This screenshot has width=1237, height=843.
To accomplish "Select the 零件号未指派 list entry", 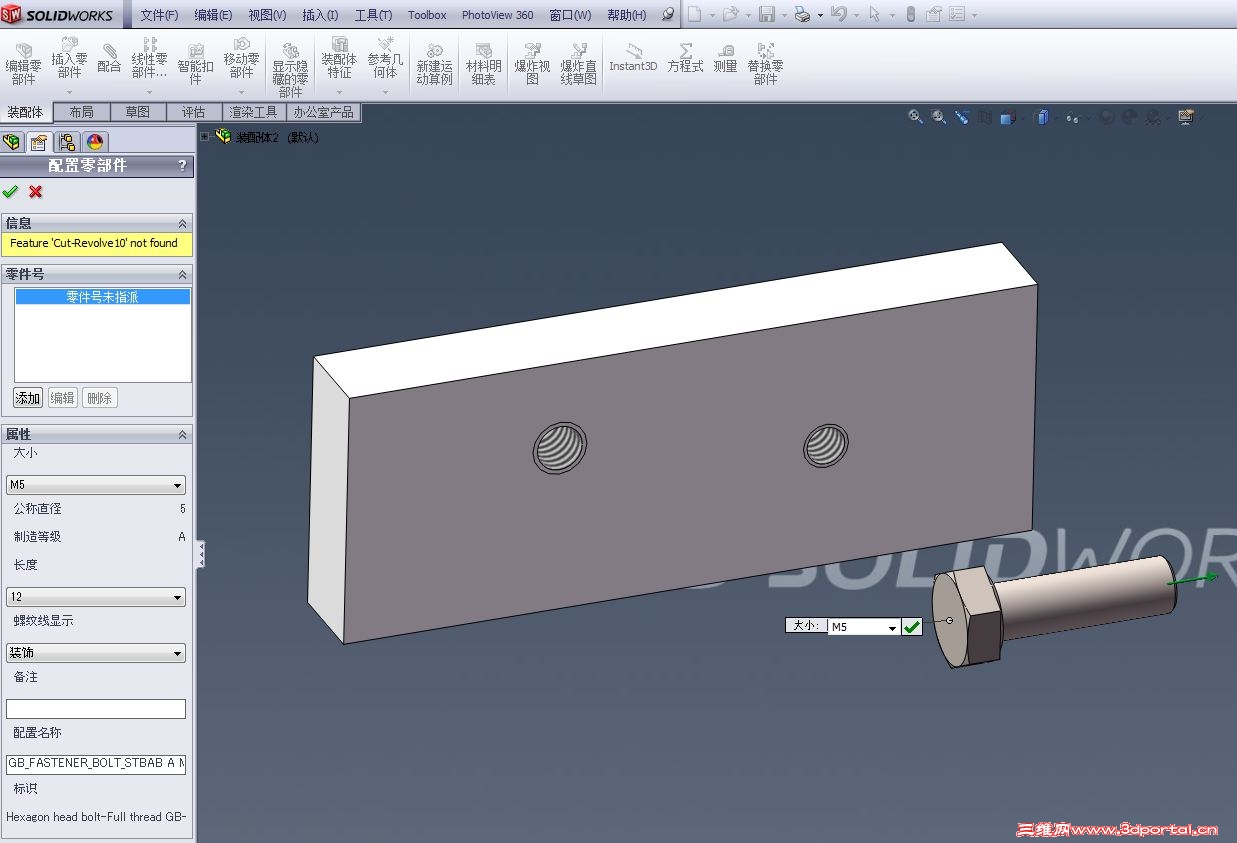I will (102, 297).
